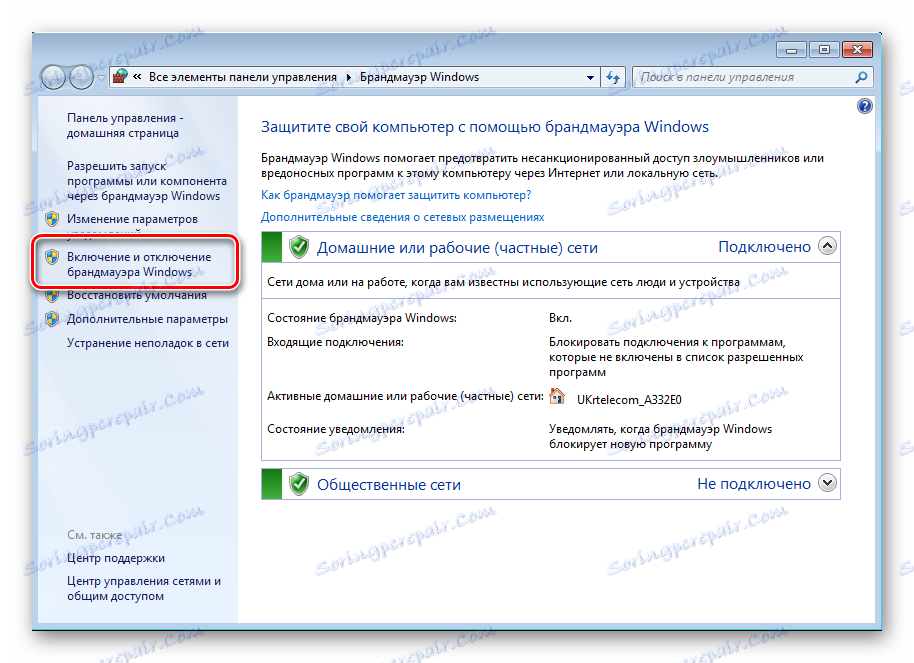Open 'Центр поддержки' link

[x=115, y=558]
